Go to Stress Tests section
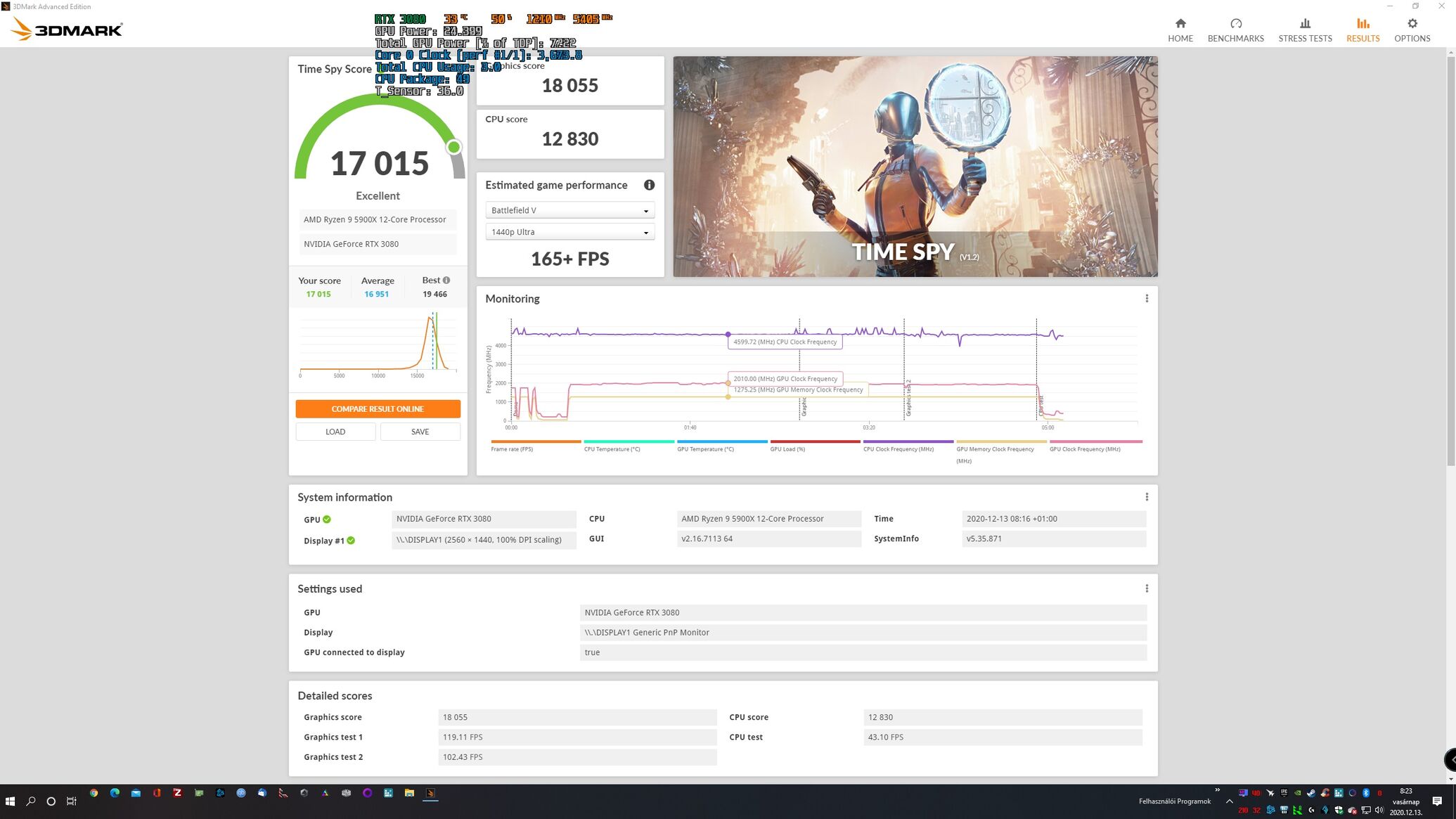This screenshot has width=1456, height=819. coord(1305,30)
